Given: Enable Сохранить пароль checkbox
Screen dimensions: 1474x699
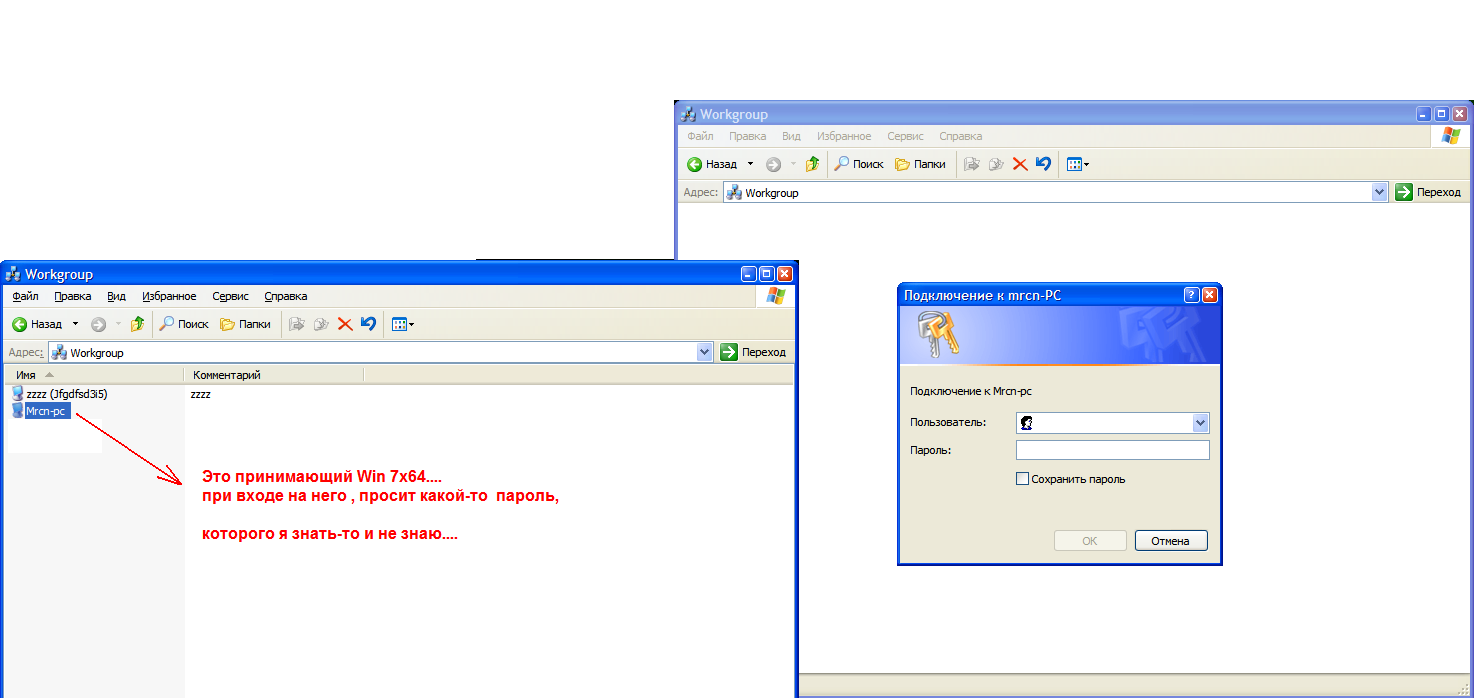Looking at the screenshot, I should 1022,479.
